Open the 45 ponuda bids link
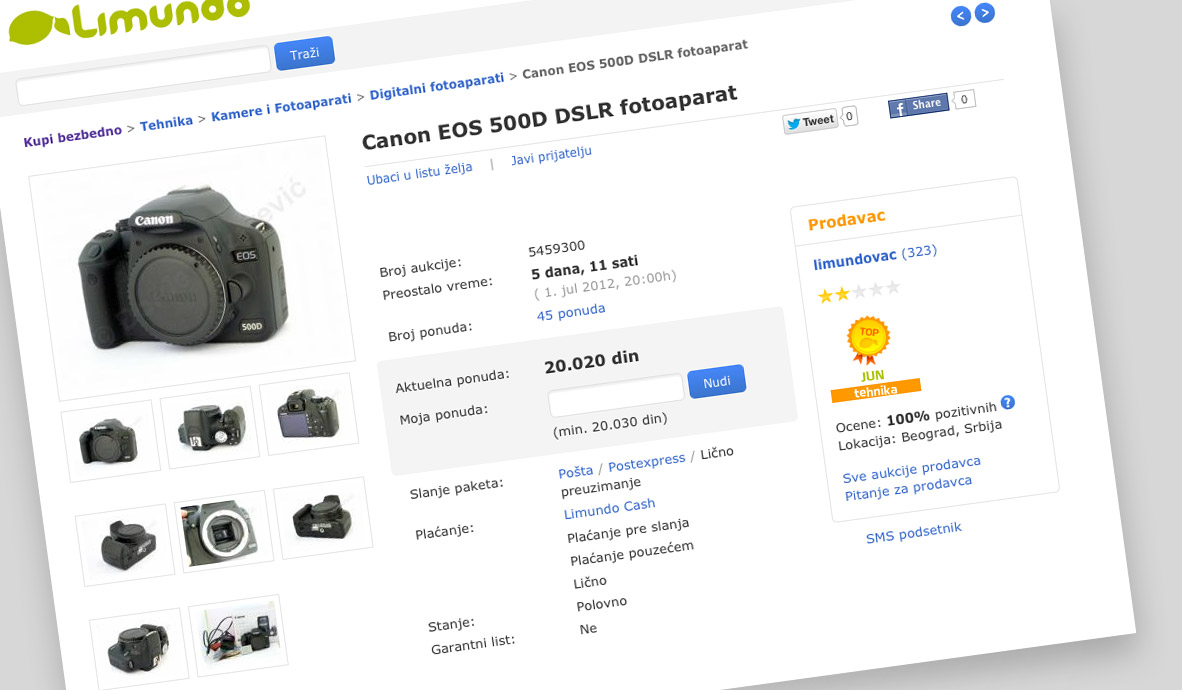Screen dimensions: 1182x690 click(x=571, y=312)
